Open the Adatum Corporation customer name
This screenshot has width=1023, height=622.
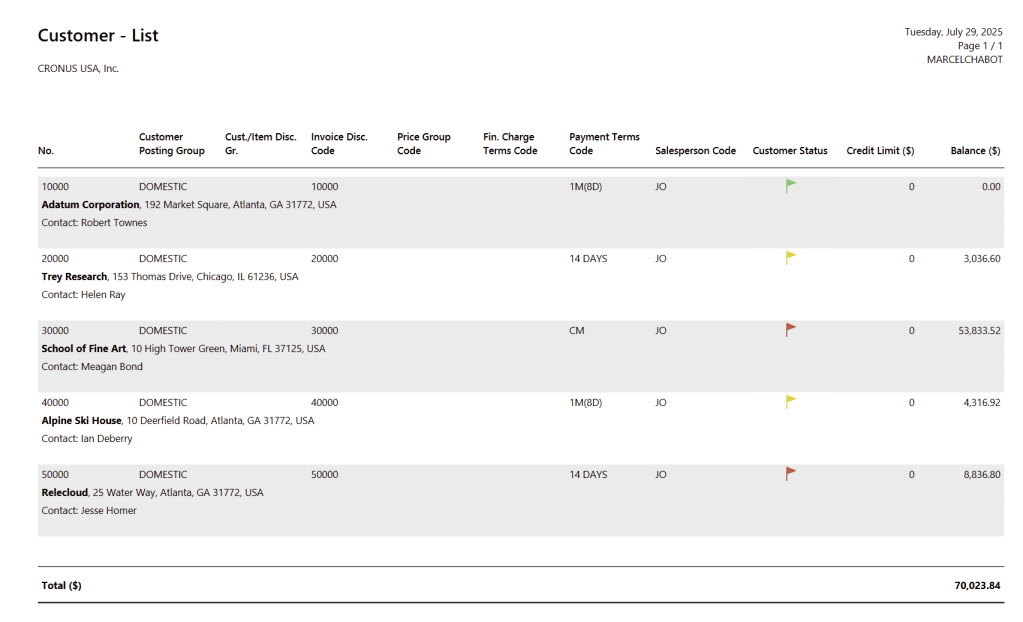tap(90, 205)
